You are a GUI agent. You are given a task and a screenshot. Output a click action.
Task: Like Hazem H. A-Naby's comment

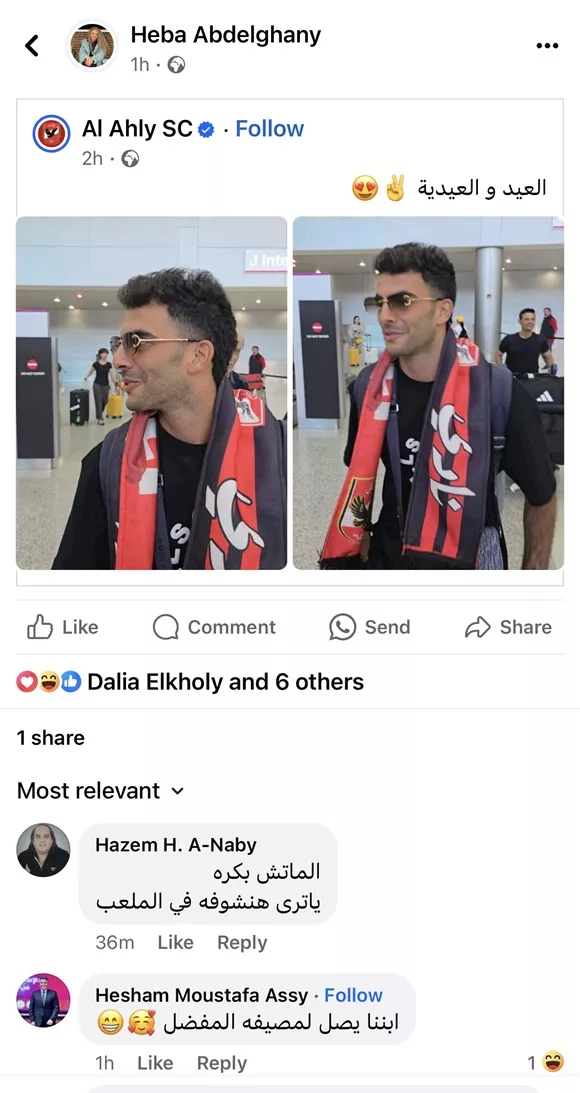(175, 942)
